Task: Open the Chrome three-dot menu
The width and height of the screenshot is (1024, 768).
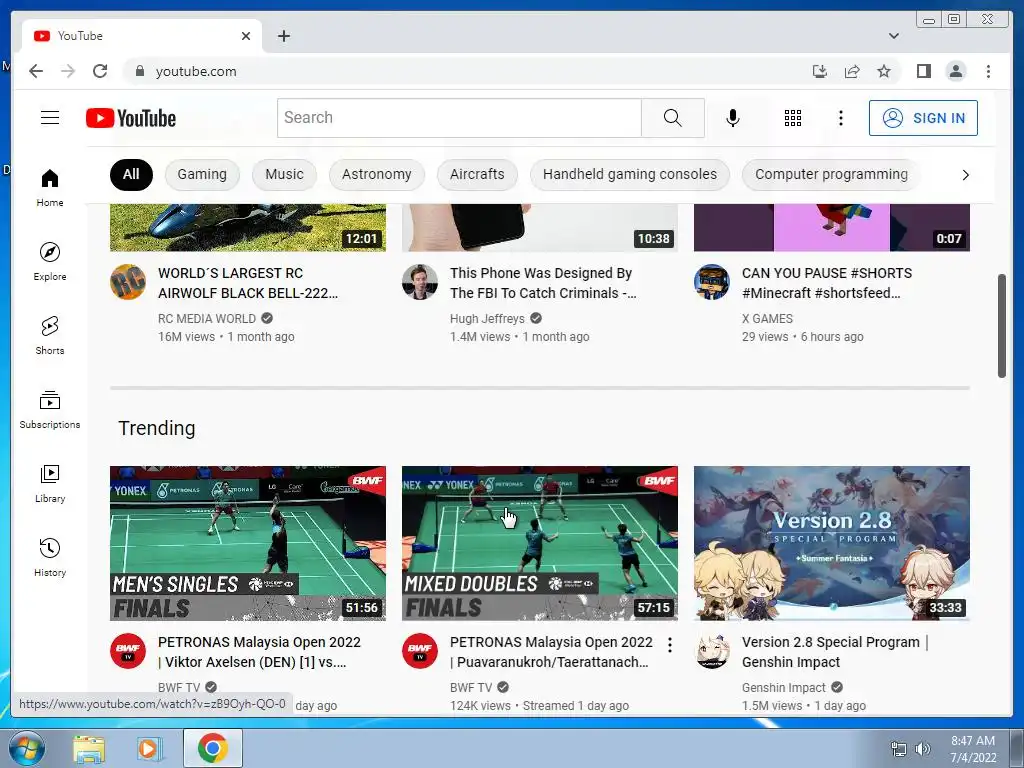Action: [988, 71]
